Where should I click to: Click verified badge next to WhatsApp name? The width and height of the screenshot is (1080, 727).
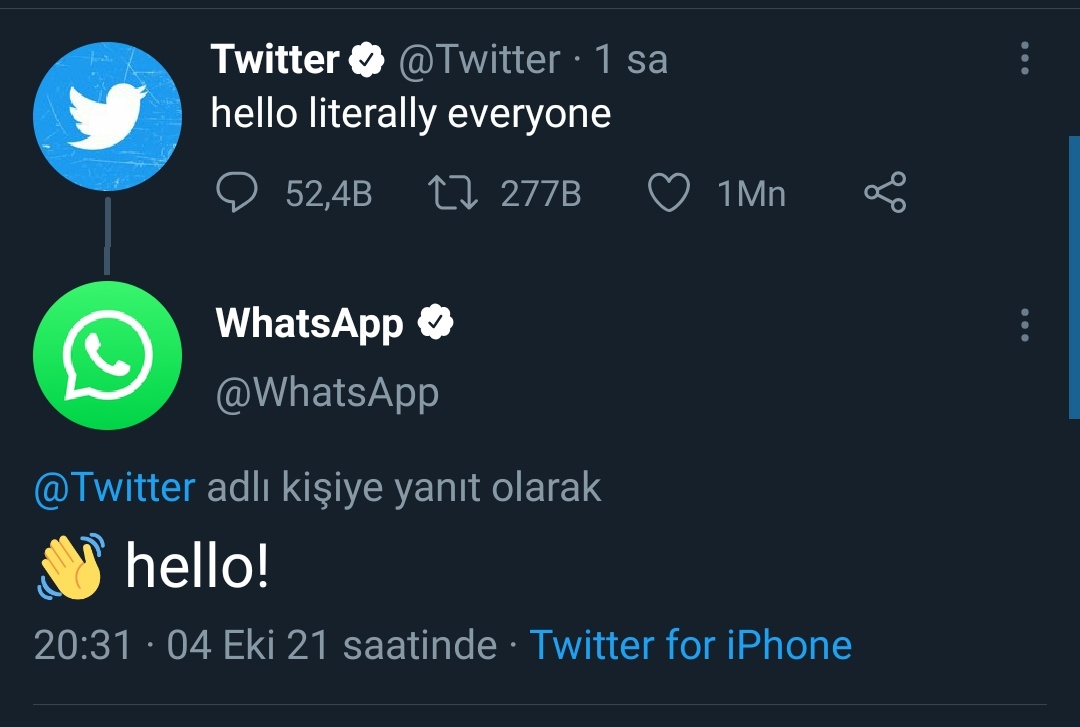coord(435,323)
